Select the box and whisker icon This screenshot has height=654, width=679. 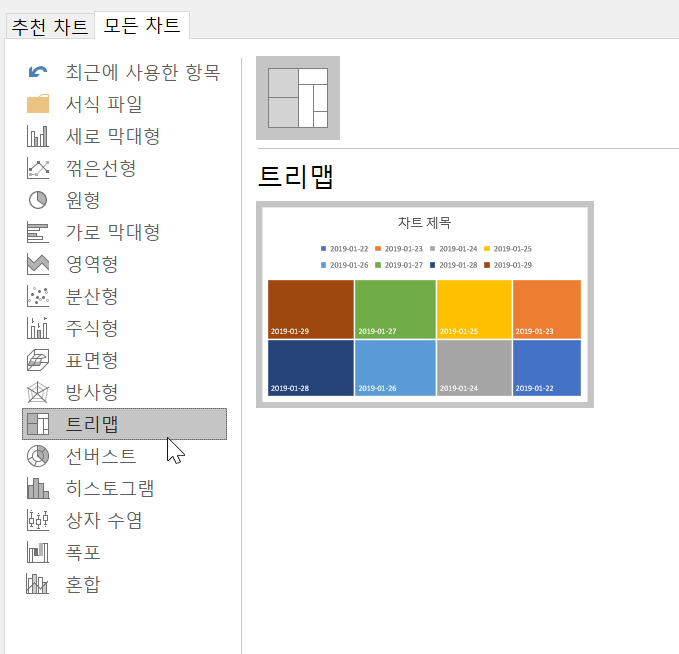pyautogui.click(x=38, y=520)
